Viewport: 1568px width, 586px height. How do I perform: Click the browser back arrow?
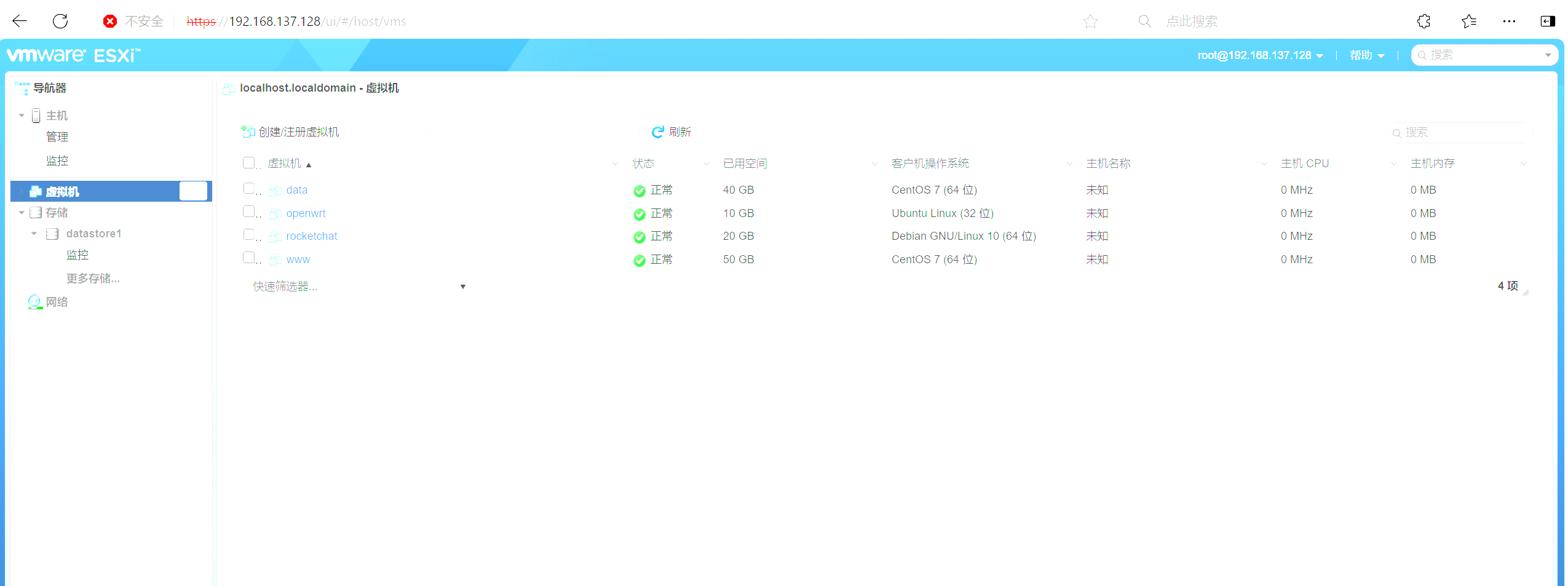point(20,22)
